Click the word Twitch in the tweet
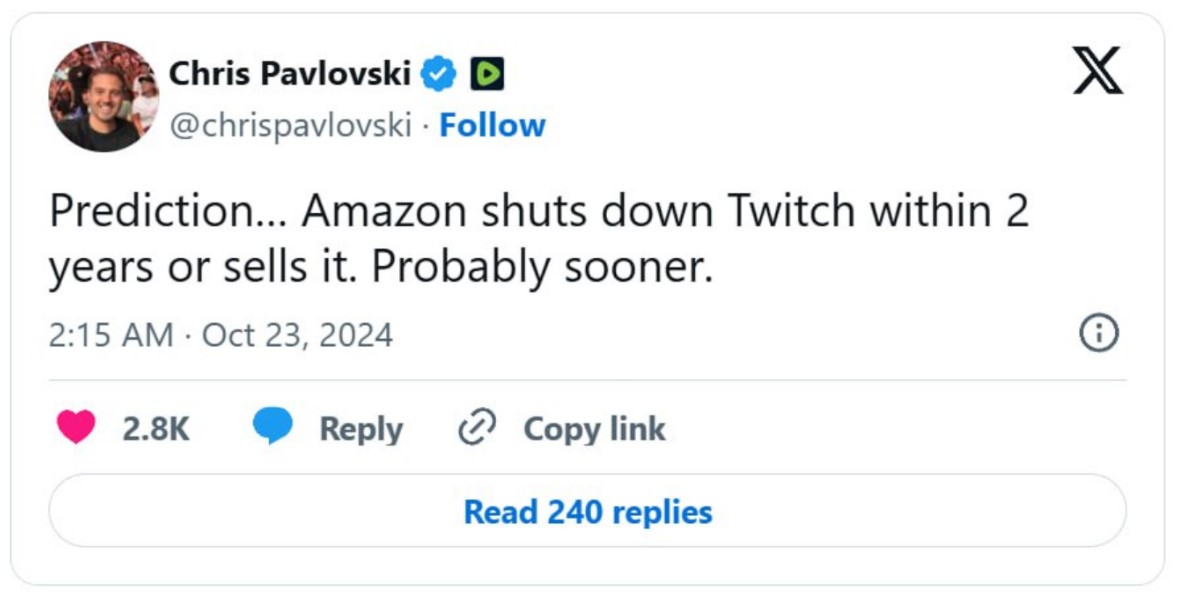Image resolution: width=1178 pixels, height=605 pixels. 791,212
